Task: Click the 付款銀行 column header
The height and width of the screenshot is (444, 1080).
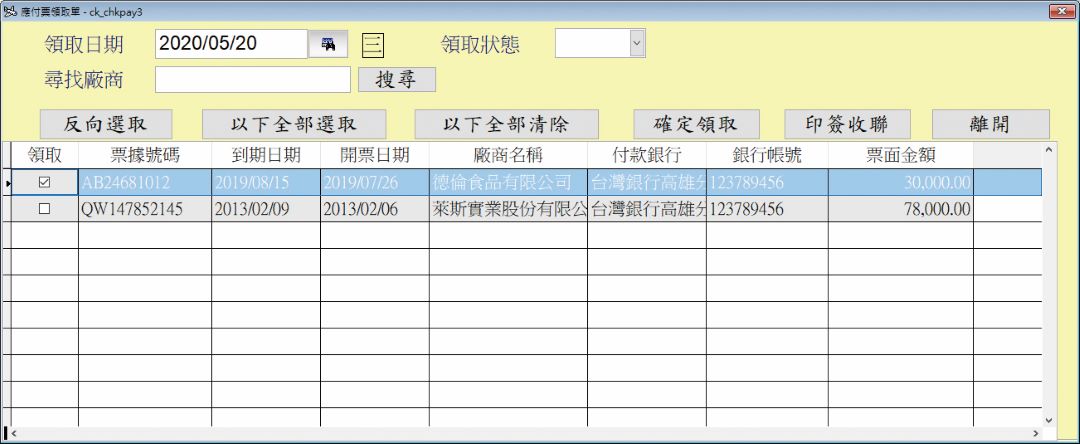Action: coord(647,156)
